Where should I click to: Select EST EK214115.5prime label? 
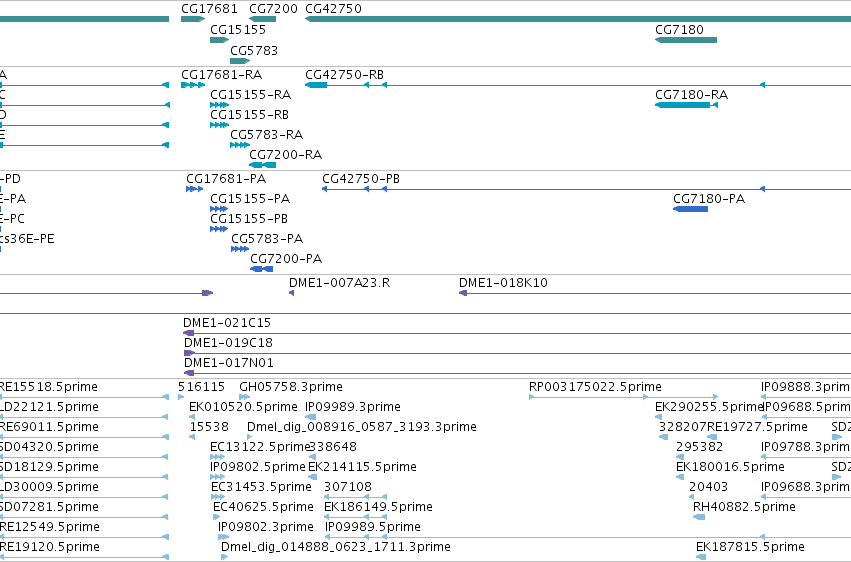click(x=363, y=468)
